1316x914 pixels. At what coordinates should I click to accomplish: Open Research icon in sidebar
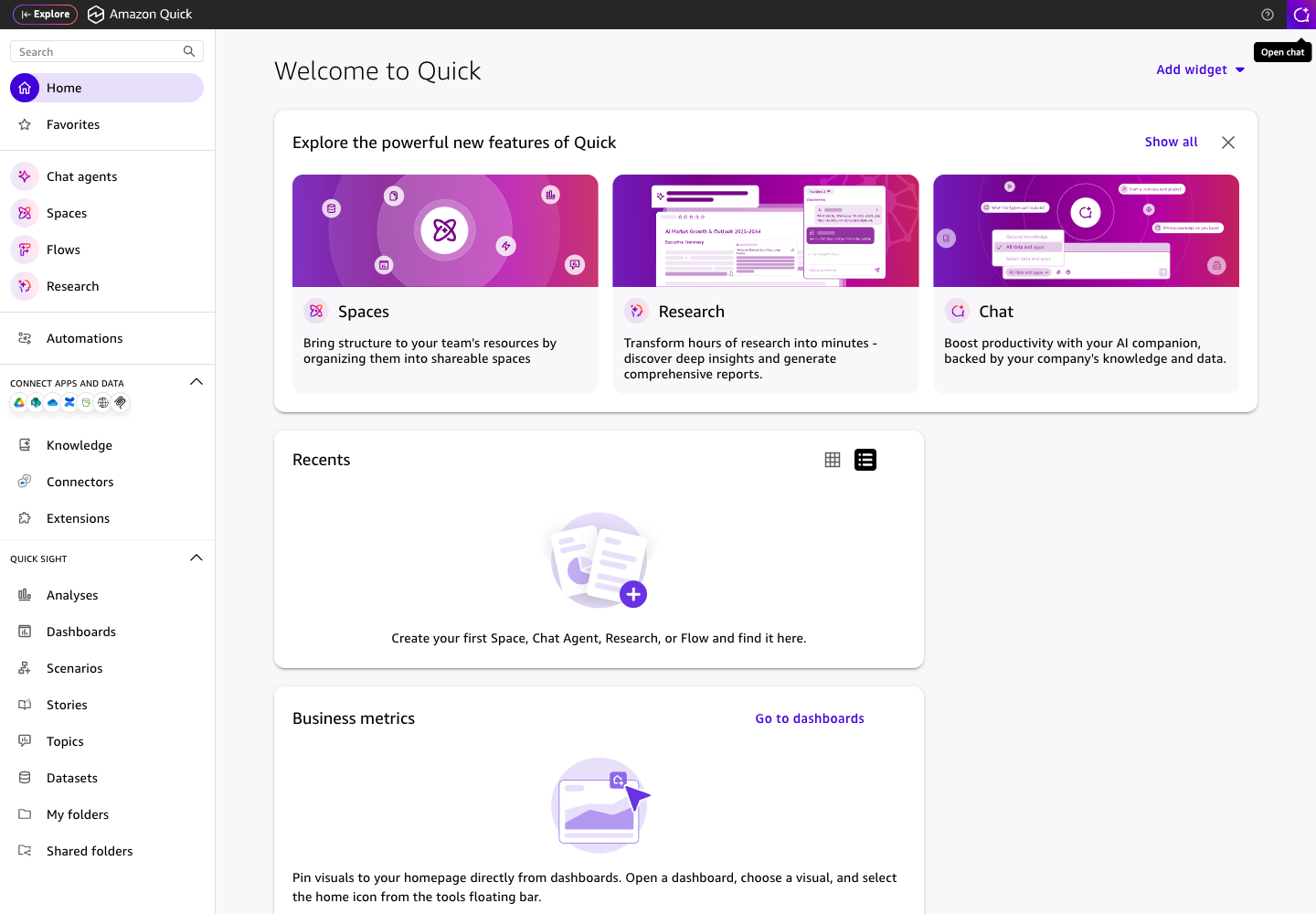point(25,286)
